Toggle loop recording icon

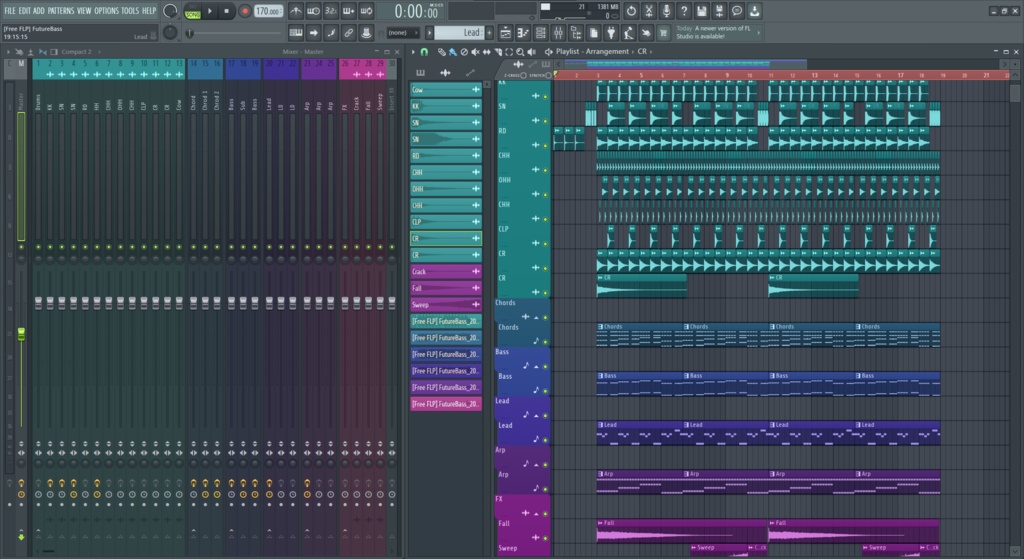pyautogui.click(x=366, y=11)
